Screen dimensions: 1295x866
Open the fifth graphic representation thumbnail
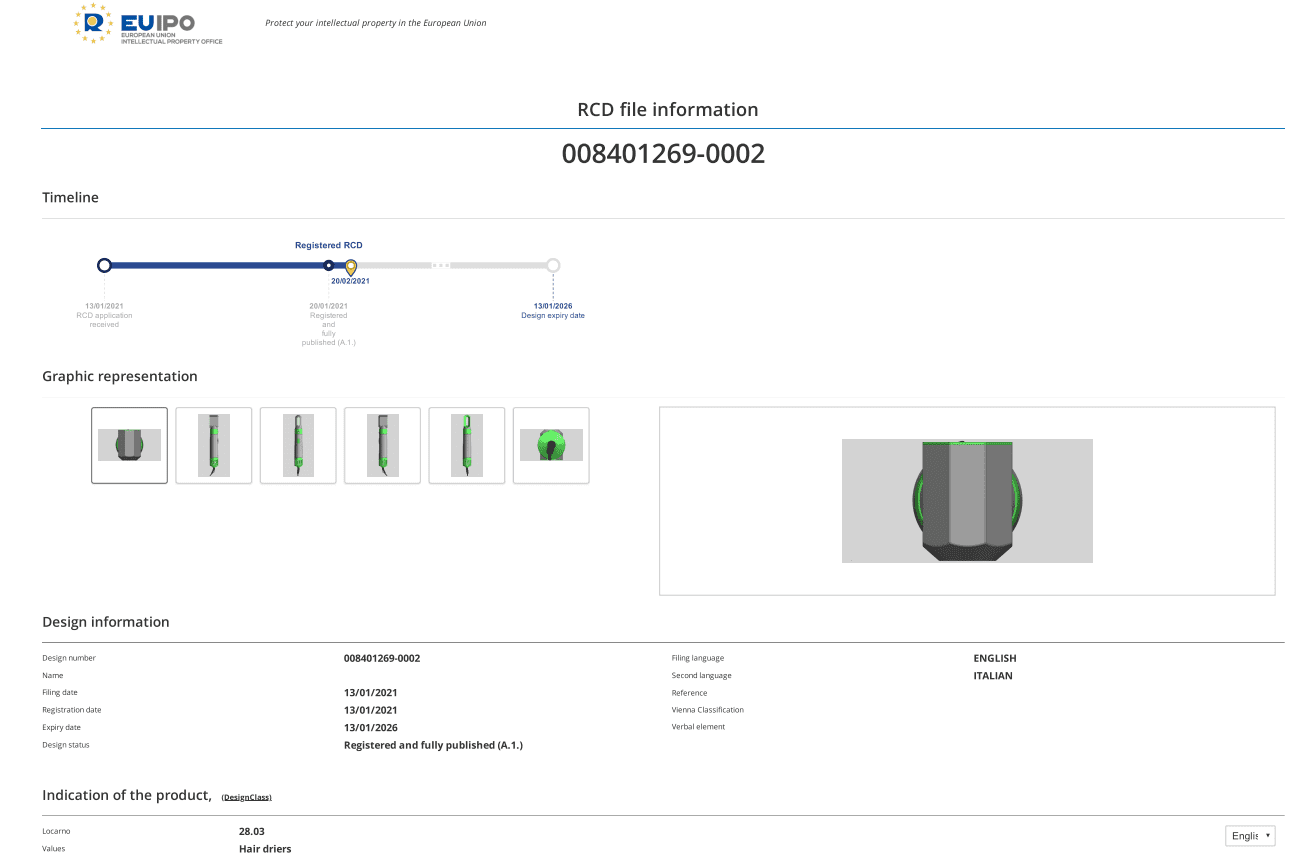466,445
